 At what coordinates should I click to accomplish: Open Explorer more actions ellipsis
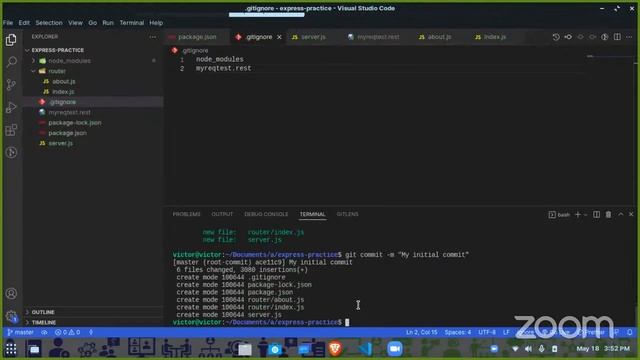coord(153,37)
